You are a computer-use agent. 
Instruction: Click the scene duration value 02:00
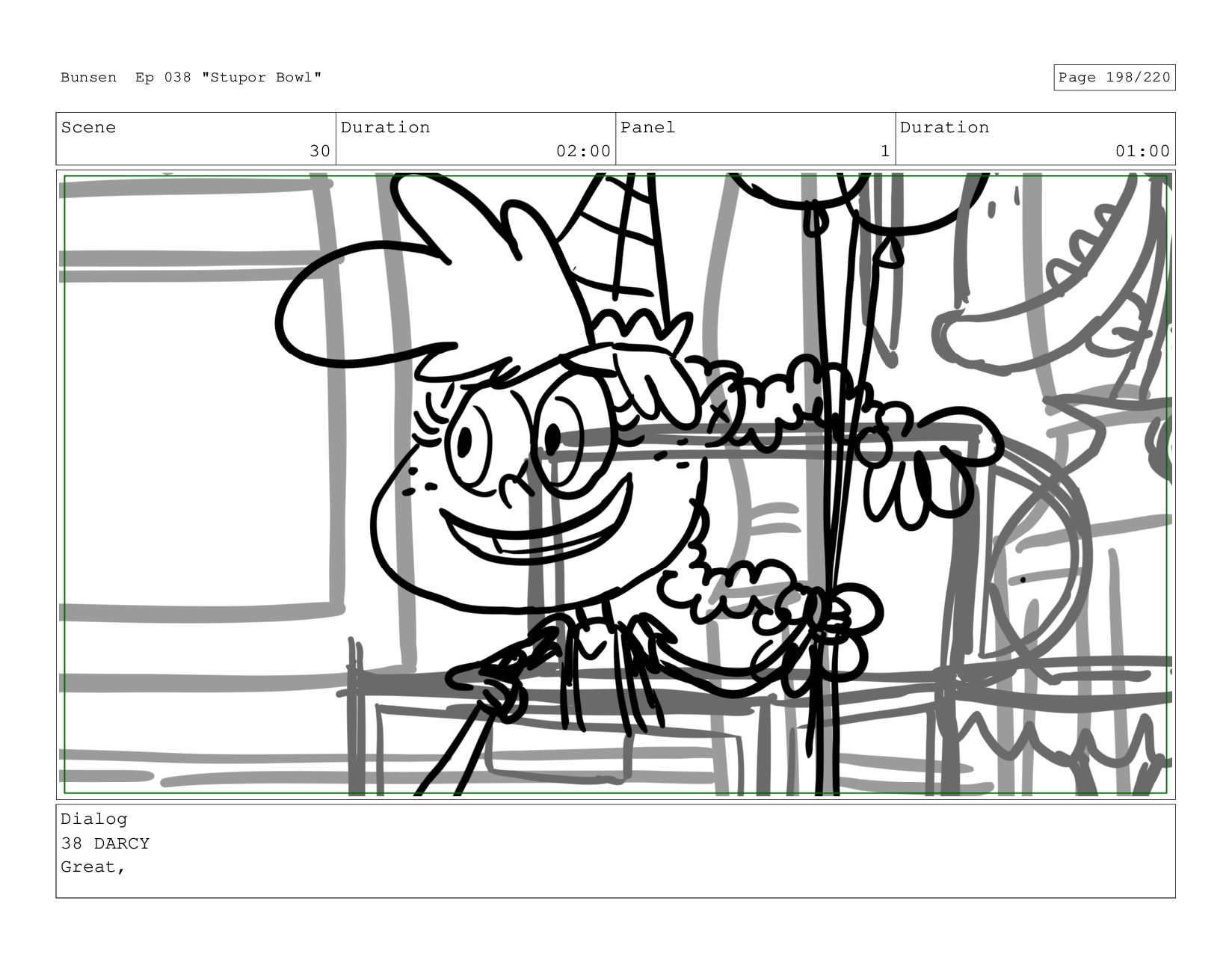coord(583,152)
